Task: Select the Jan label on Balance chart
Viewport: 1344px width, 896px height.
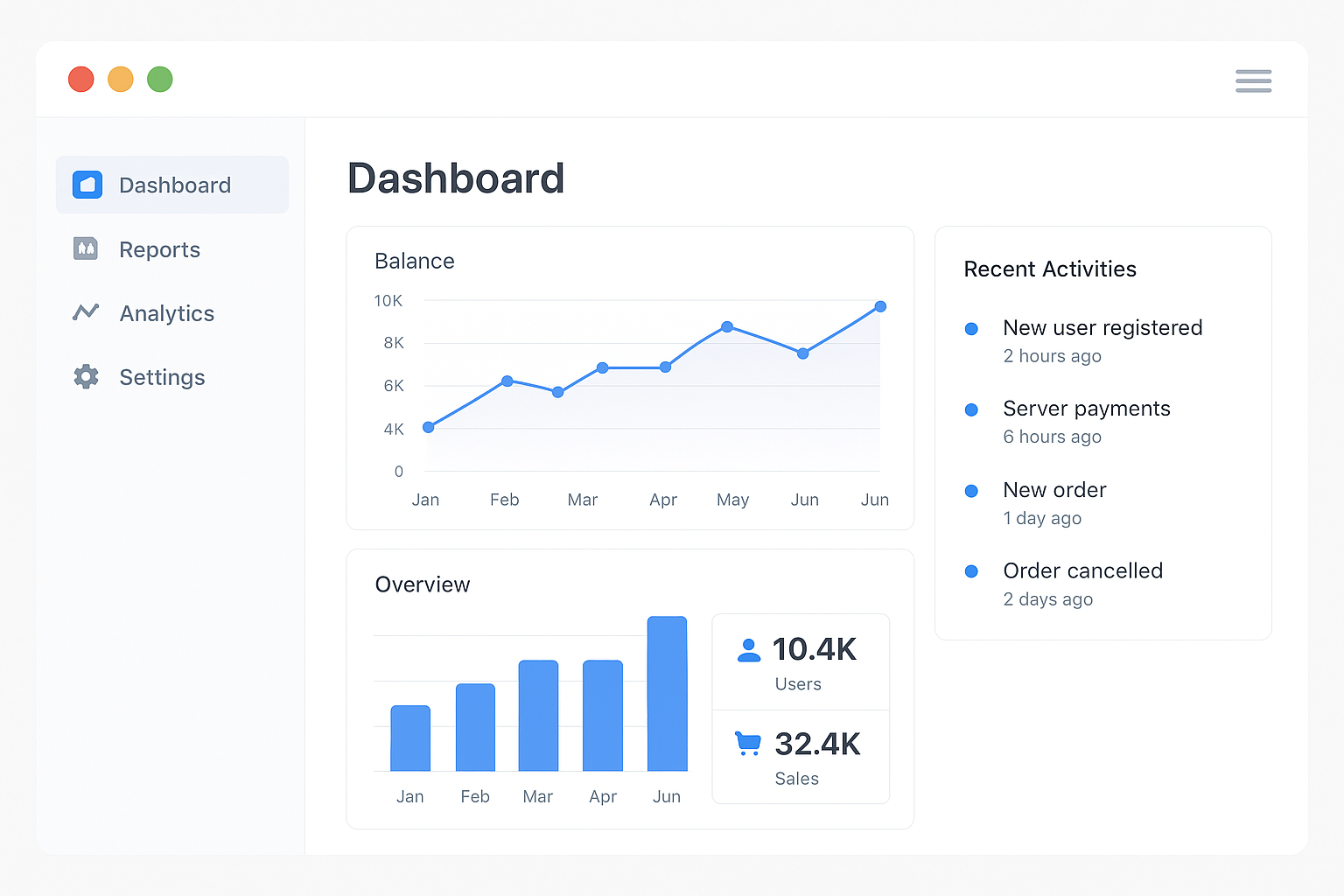Action: click(x=426, y=500)
